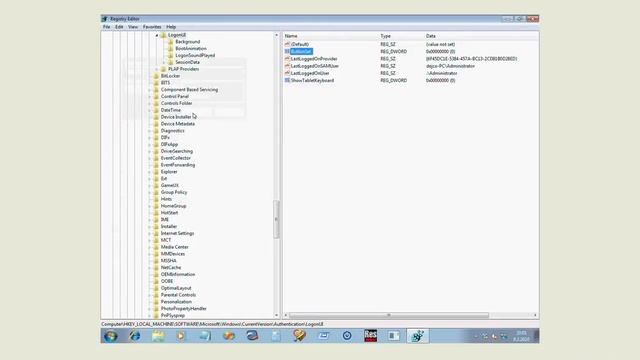Select the PhotoPropertyHandler key
The image size is (640, 360).
click(184, 309)
